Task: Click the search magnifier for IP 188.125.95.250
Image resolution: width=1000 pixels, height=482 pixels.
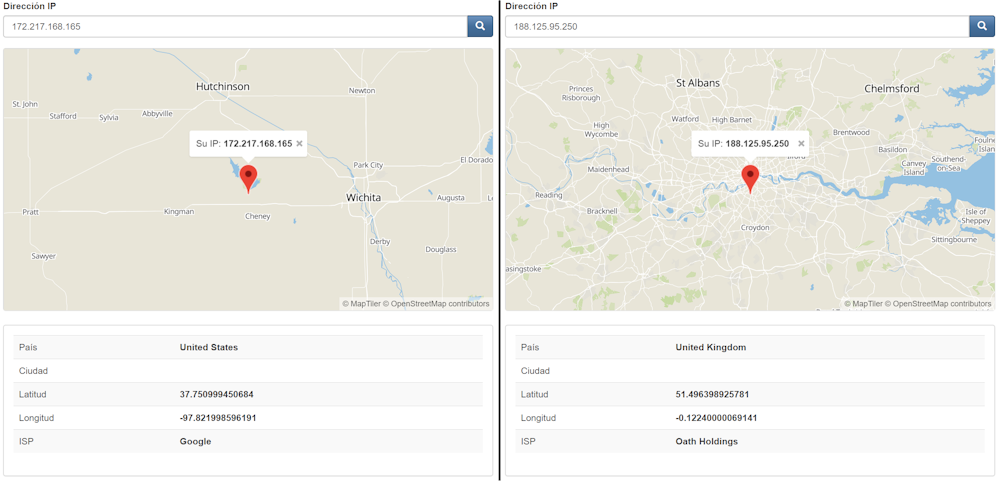Action: 982,26
